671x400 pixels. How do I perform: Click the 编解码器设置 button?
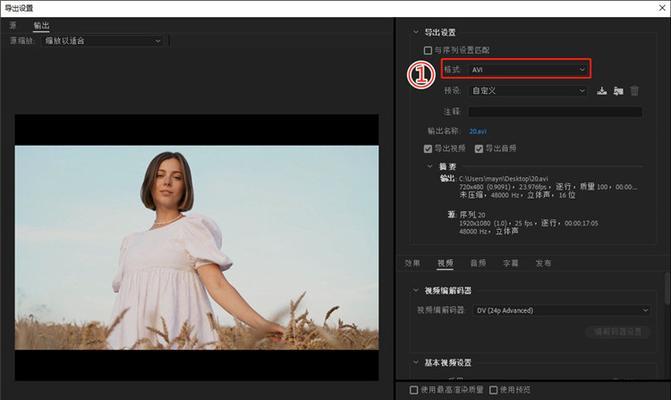[x=618, y=332]
